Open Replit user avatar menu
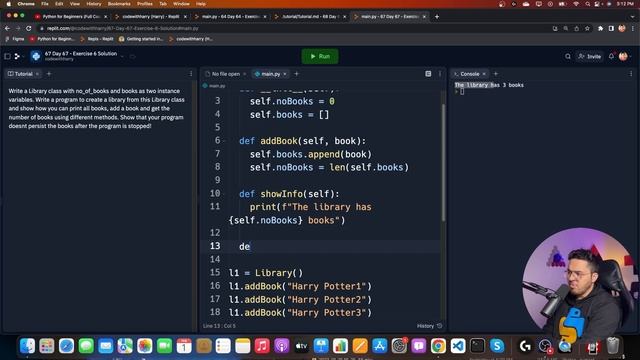 [x=623, y=56]
